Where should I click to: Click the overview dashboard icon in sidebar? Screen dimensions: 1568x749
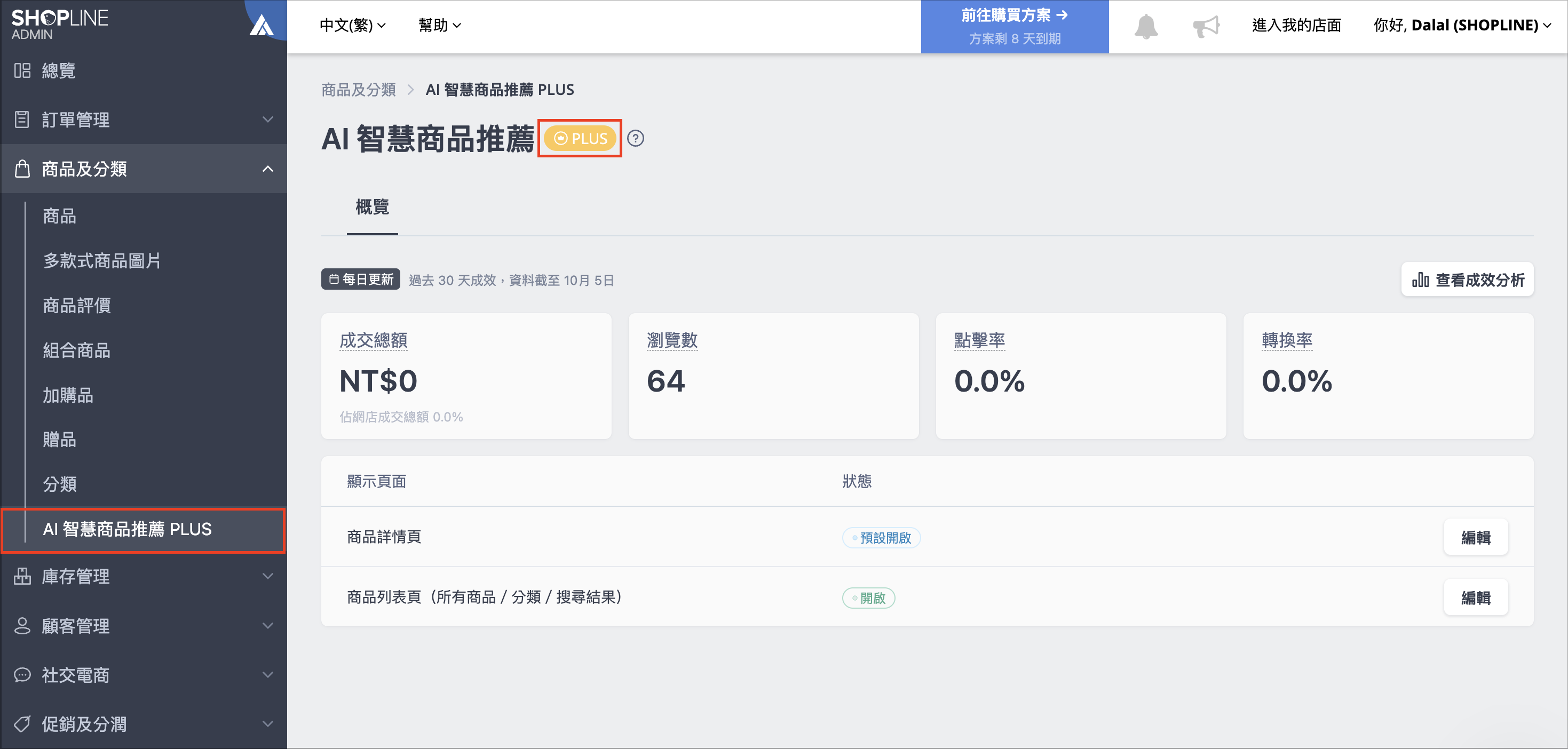[x=22, y=70]
